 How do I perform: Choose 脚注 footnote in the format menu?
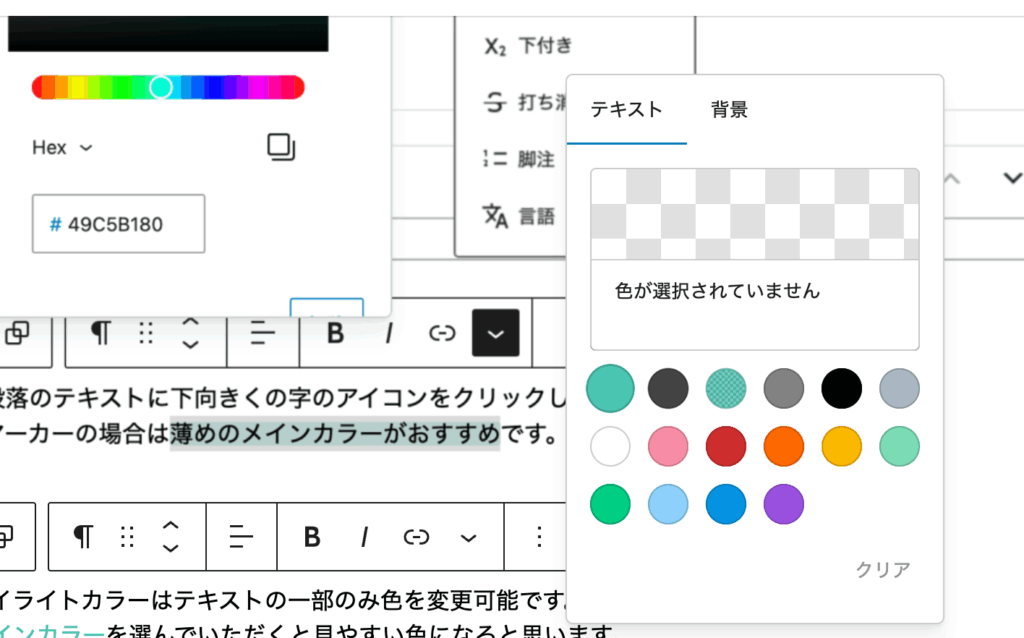point(520,159)
